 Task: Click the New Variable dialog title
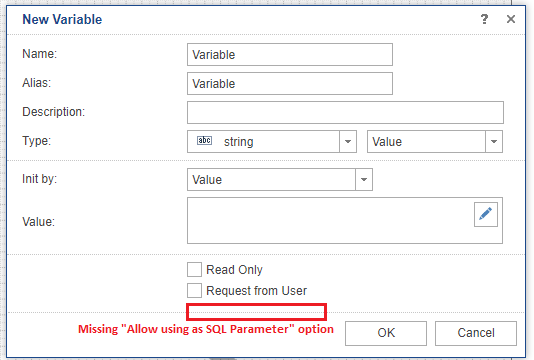pyautogui.click(x=62, y=19)
